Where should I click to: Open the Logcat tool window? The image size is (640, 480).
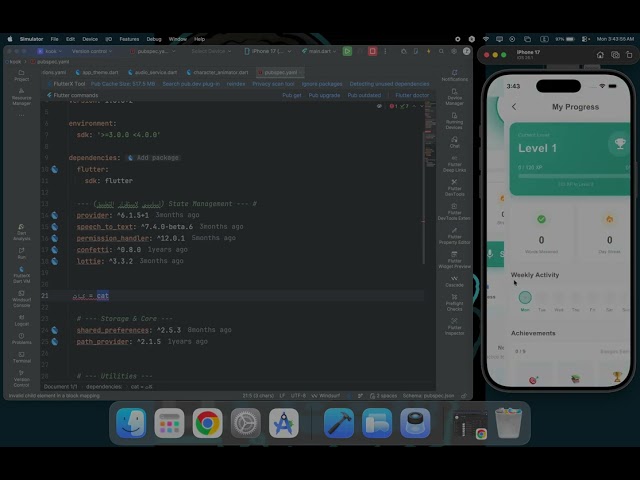tap(21, 320)
